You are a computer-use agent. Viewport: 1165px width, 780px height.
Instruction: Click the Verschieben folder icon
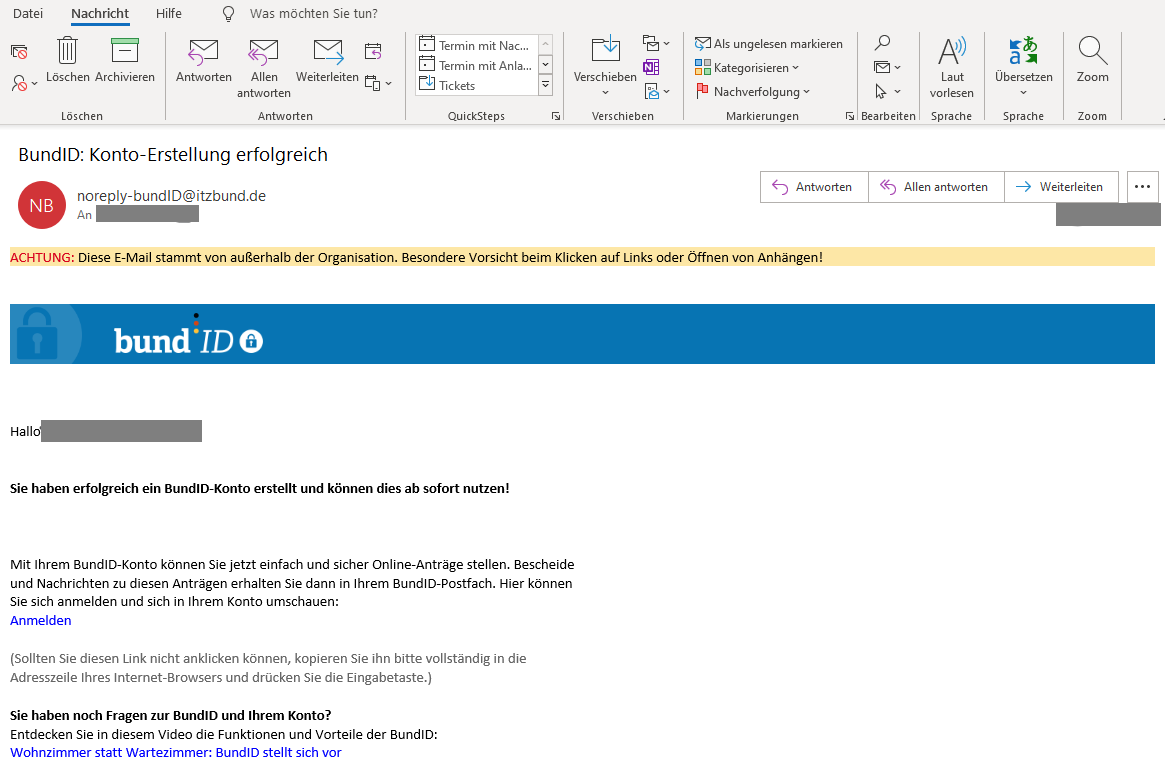coord(606,51)
